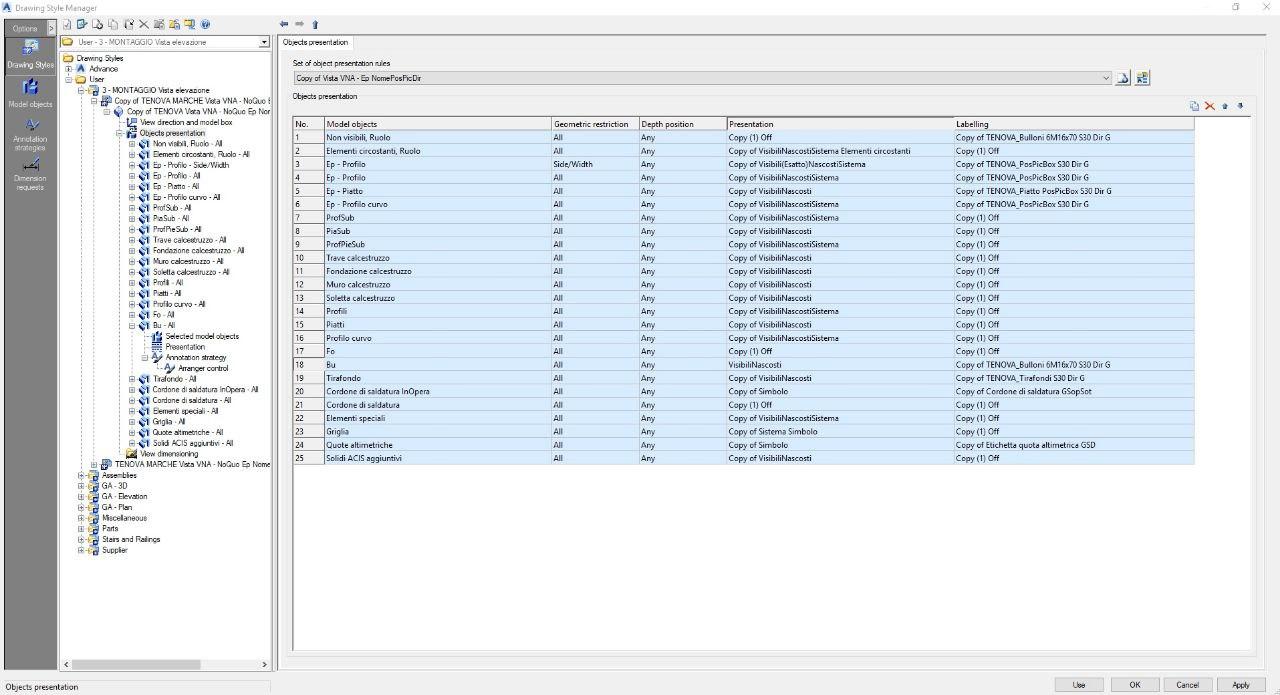Viewport: 1280px width, 695px height.
Task: Open the User style category dropdown
Action: [264, 43]
